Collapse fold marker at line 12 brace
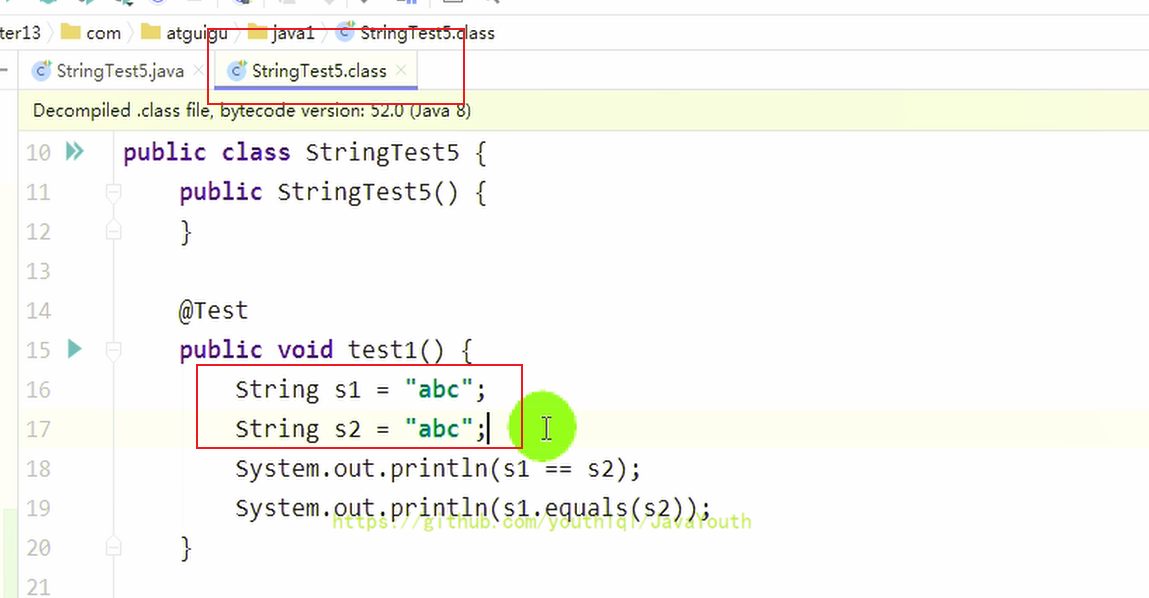 tap(114, 231)
